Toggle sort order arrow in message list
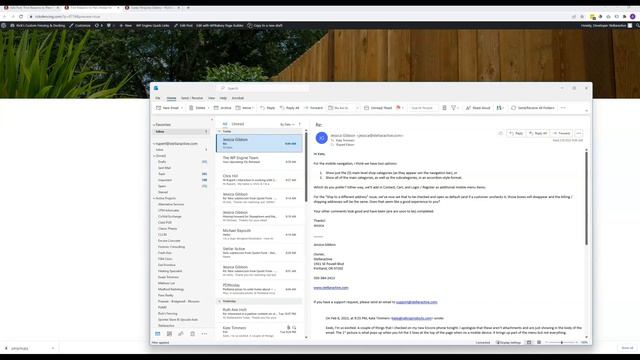The height and width of the screenshot is (360, 640). (x=300, y=124)
